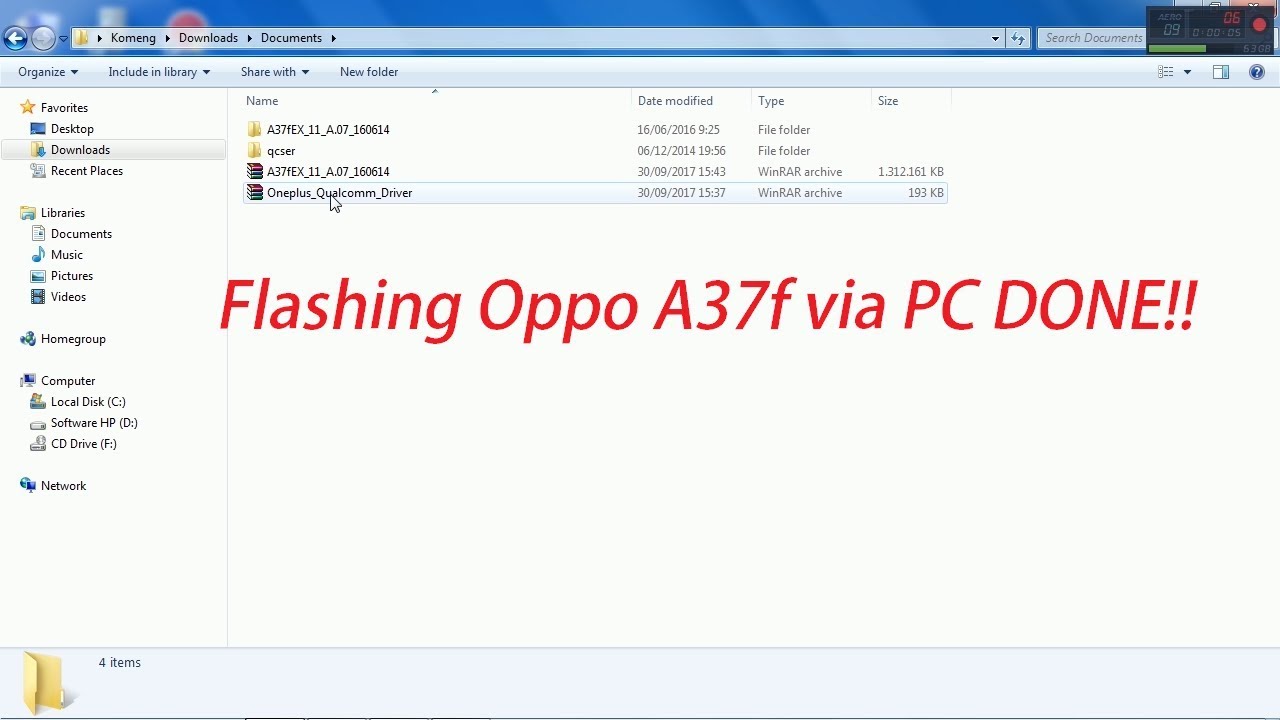
Task: Open Downloads under Favorites
Action: 80,150
